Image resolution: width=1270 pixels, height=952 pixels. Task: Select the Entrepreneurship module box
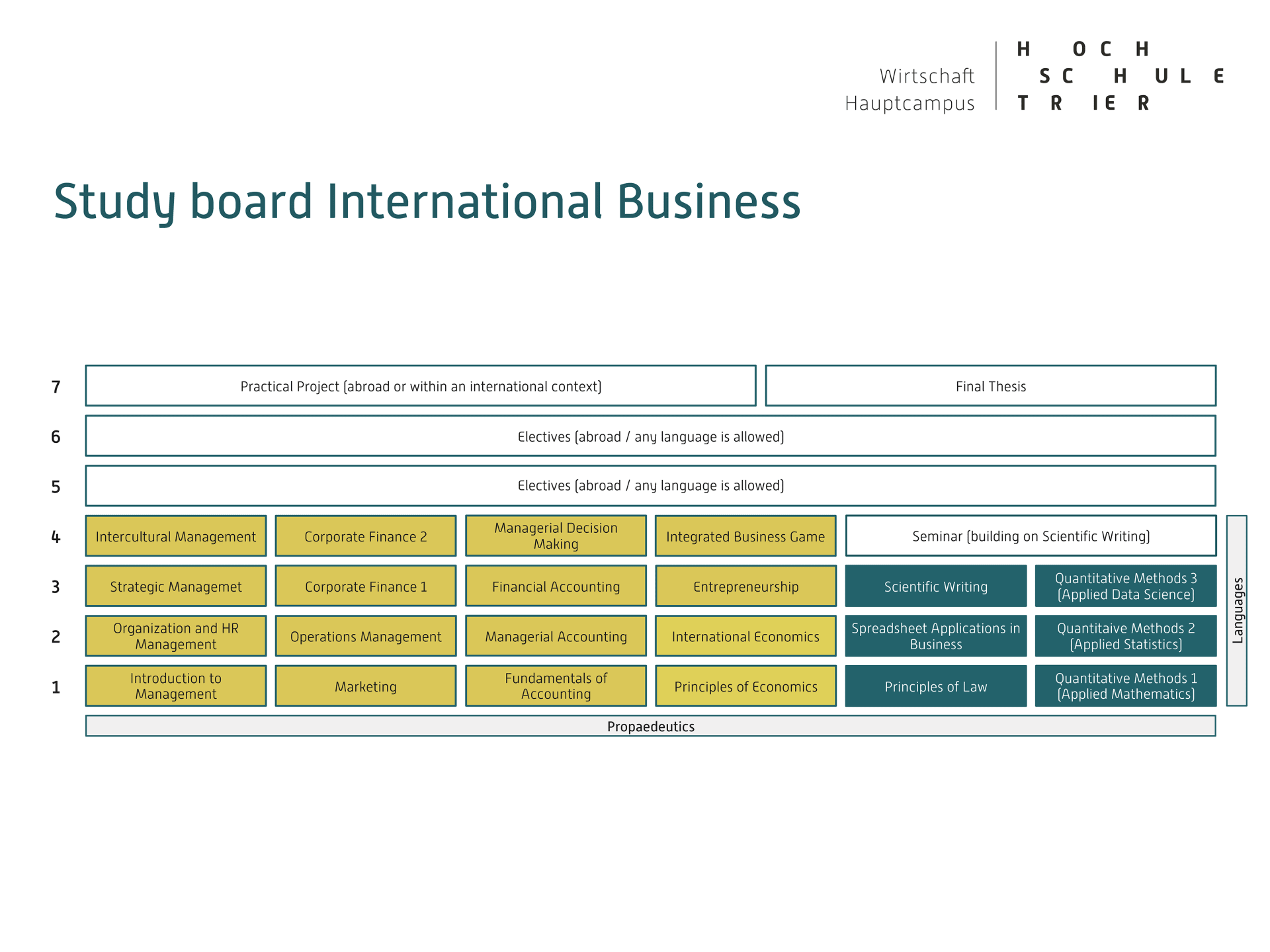coord(745,586)
